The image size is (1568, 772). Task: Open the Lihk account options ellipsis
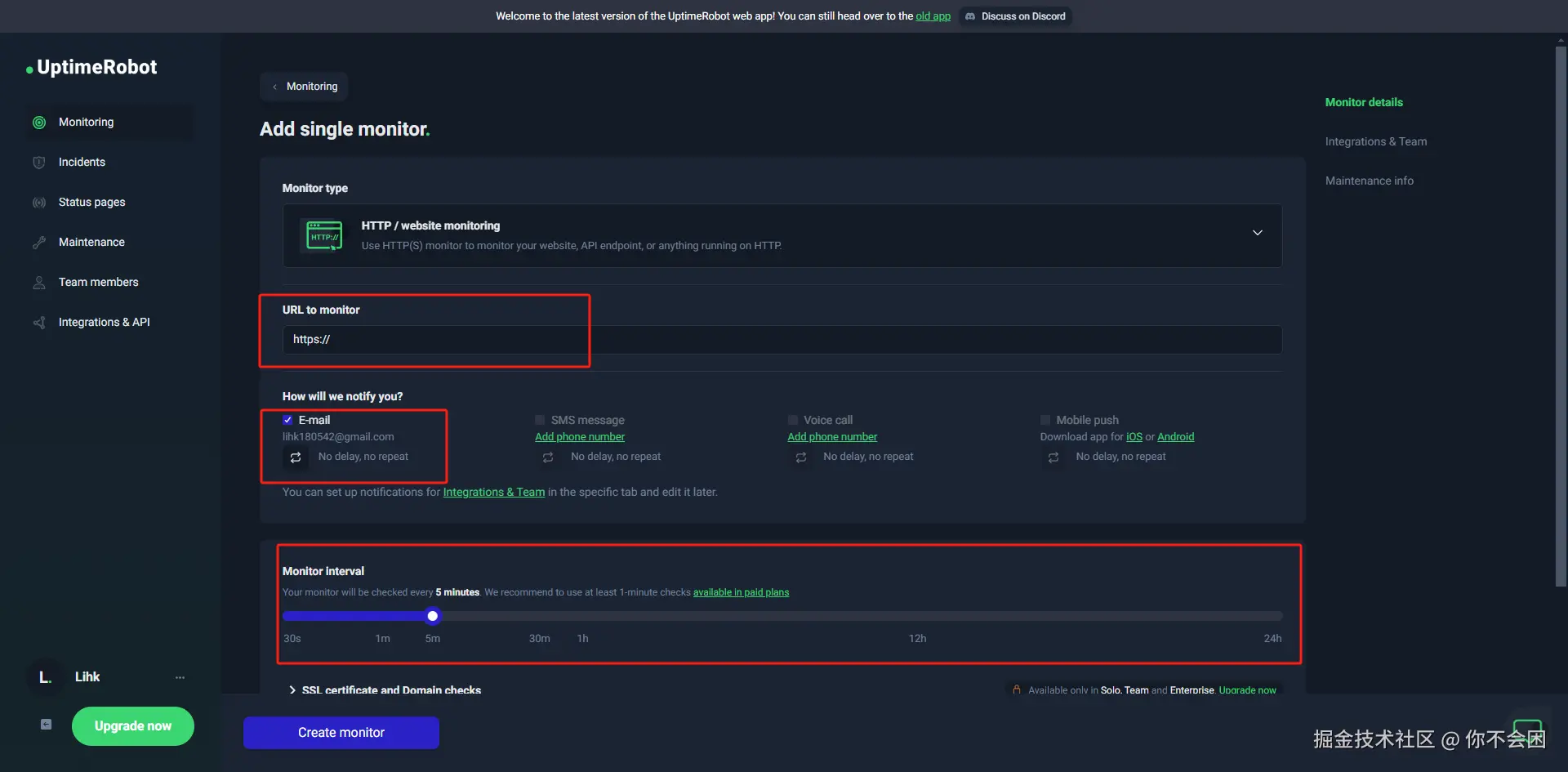coord(180,677)
